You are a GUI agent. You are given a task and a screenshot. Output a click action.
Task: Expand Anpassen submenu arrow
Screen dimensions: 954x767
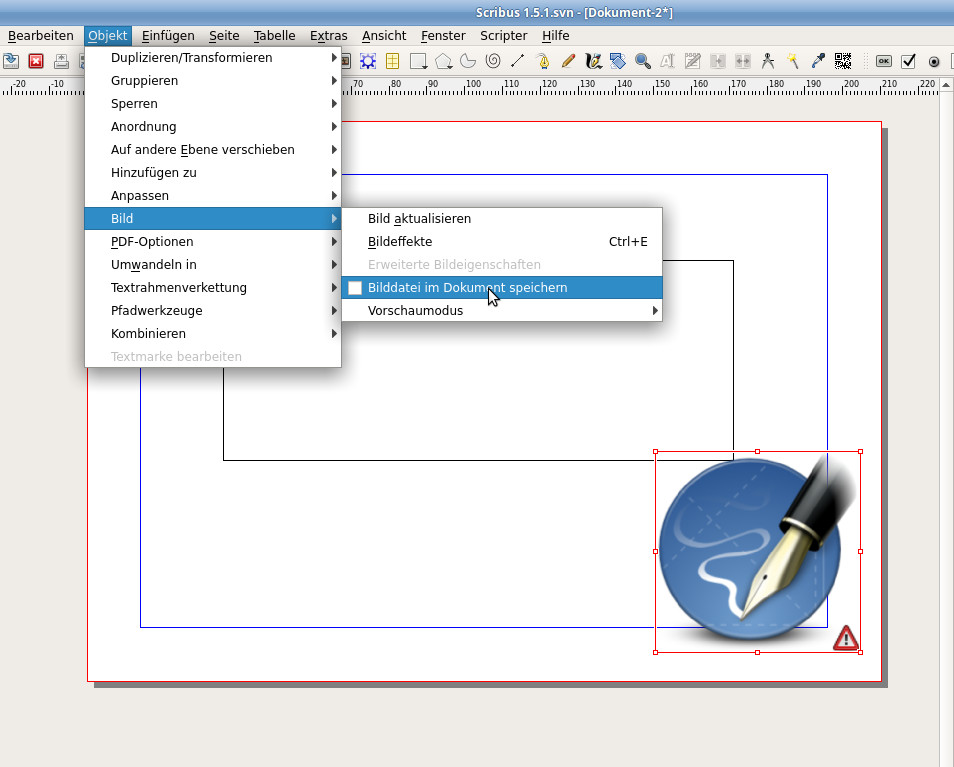click(x=334, y=196)
